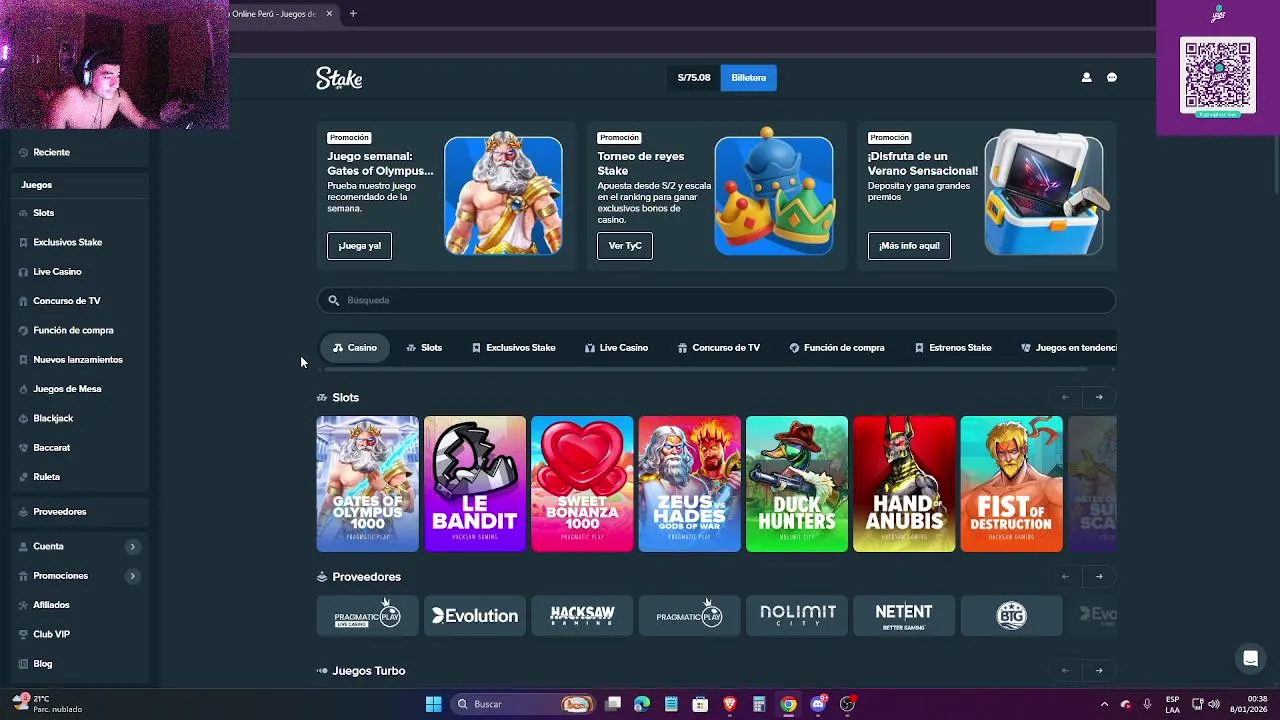Open Club VIP in the sidebar
Image resolution: width=1280 pixels, height=720 pixels.
80,634
